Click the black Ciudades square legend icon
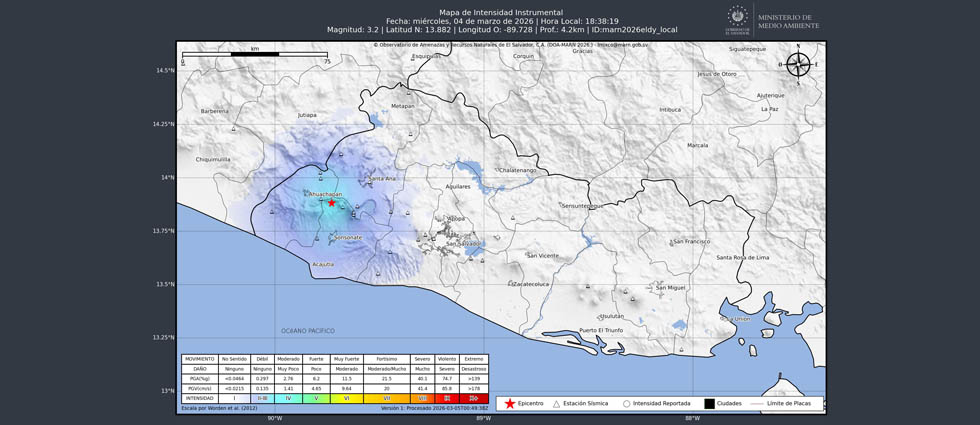This screenshot has width=980, height=425. 709,404
